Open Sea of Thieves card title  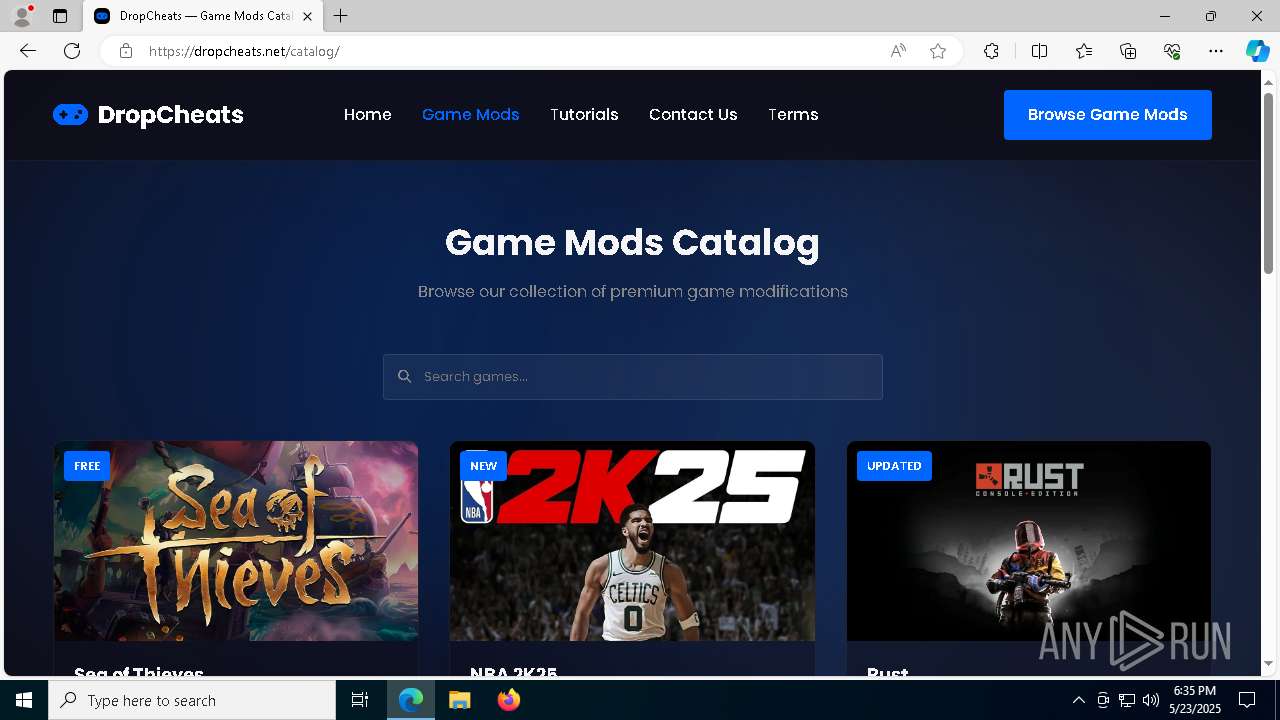click(139, 674)
